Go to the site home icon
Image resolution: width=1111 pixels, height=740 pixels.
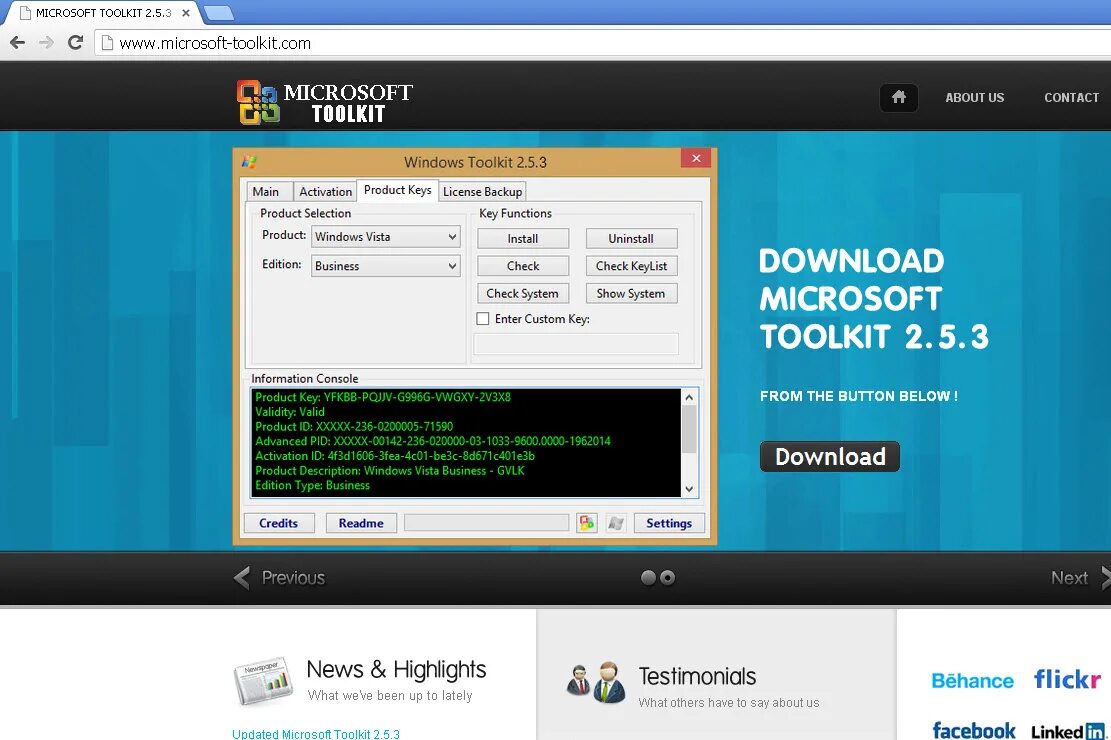pos(898,97)
